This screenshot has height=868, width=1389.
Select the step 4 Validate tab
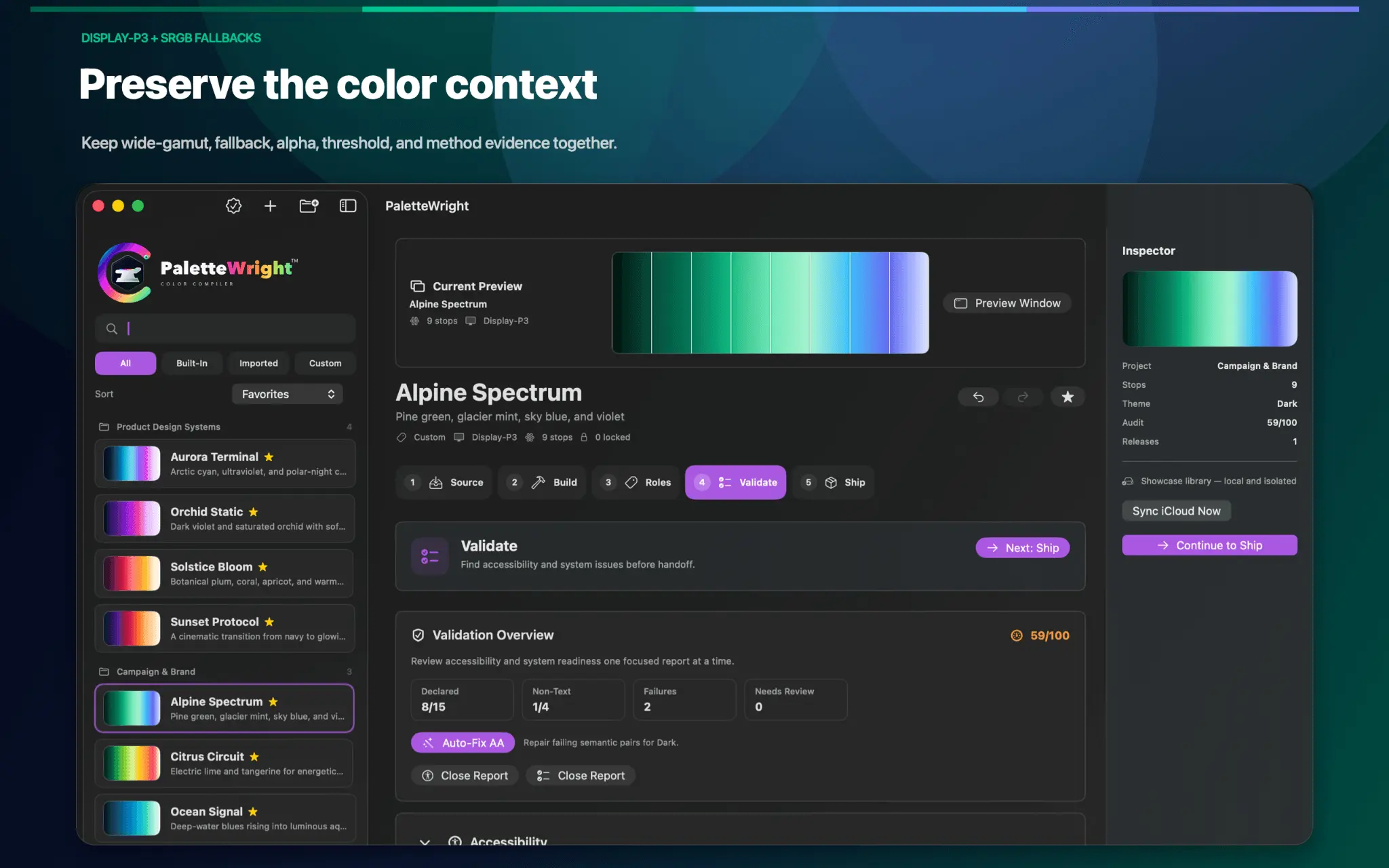(x=736, y=482)
